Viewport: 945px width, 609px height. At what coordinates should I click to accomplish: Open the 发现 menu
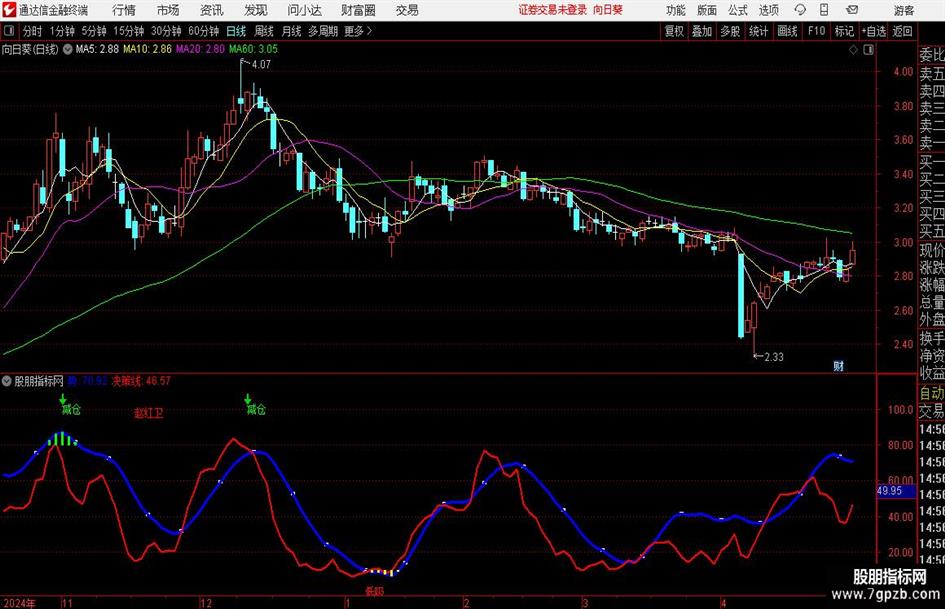[256, 10]
